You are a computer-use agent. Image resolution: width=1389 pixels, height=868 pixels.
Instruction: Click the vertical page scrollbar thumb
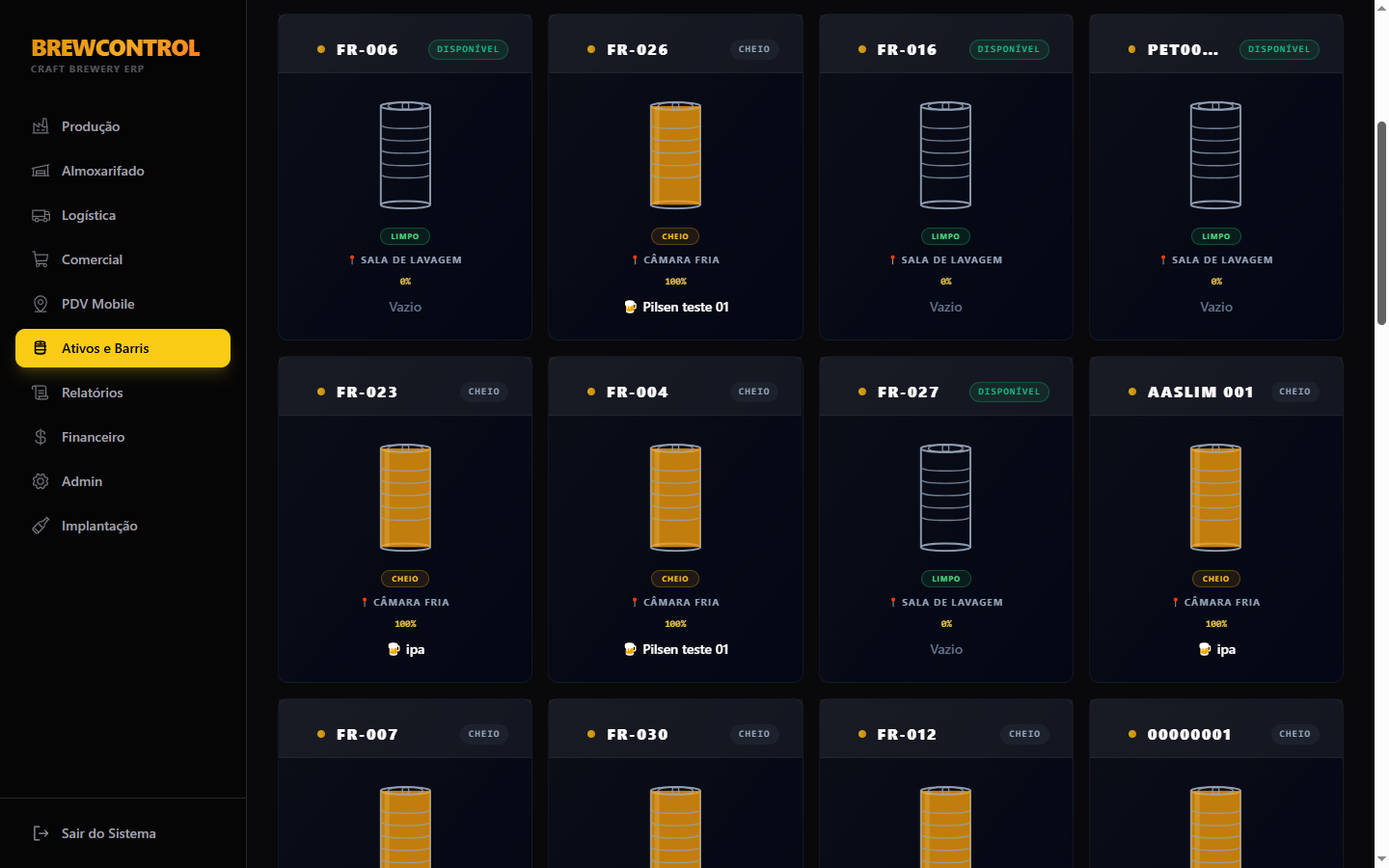click(1381, 223)
